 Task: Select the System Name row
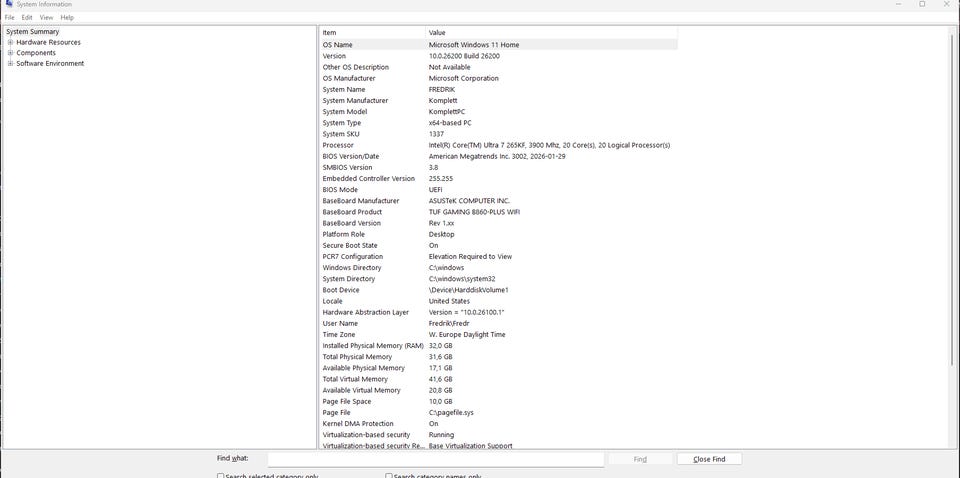click(x=498, y=89)
